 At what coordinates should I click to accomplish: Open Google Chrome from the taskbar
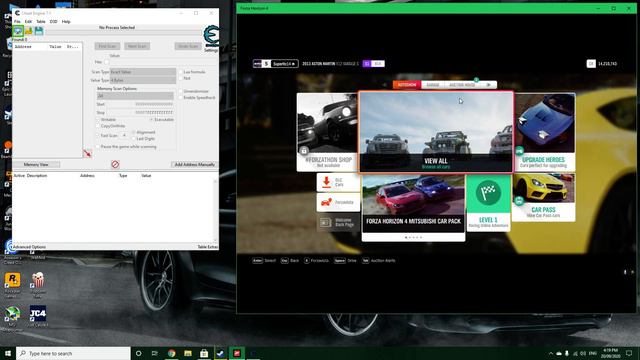[x=171, y=353]
